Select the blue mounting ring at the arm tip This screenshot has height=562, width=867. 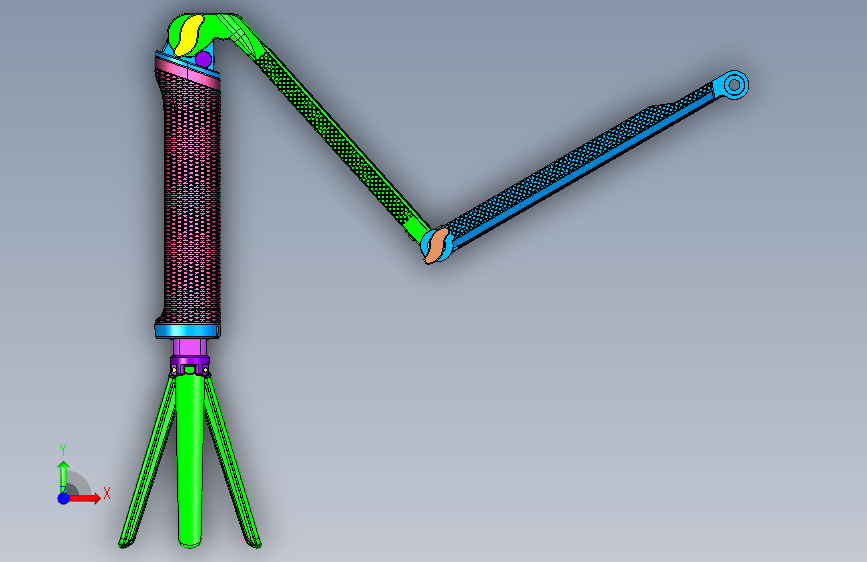pos(734,85)
